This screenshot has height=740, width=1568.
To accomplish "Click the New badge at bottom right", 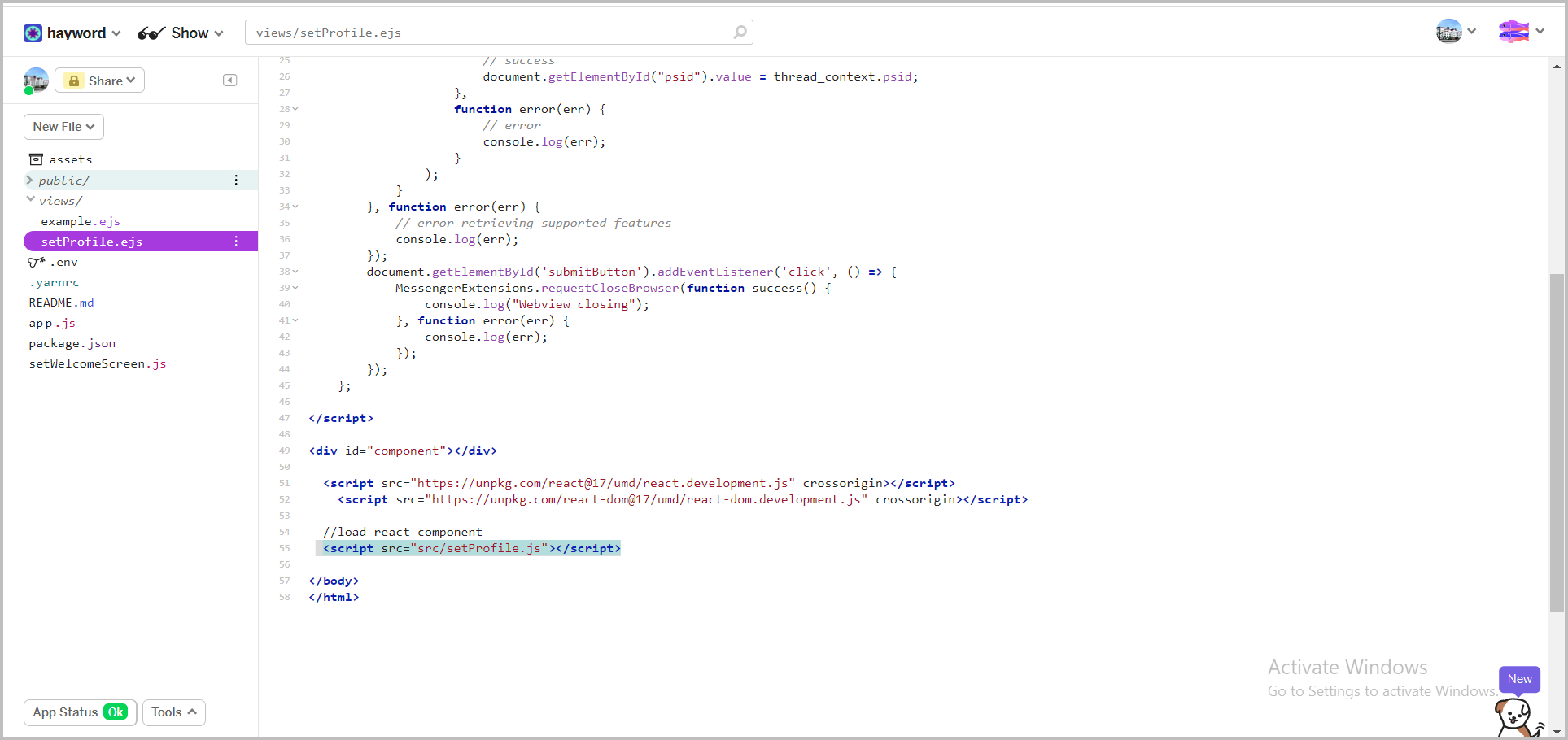I will 1519,679.
